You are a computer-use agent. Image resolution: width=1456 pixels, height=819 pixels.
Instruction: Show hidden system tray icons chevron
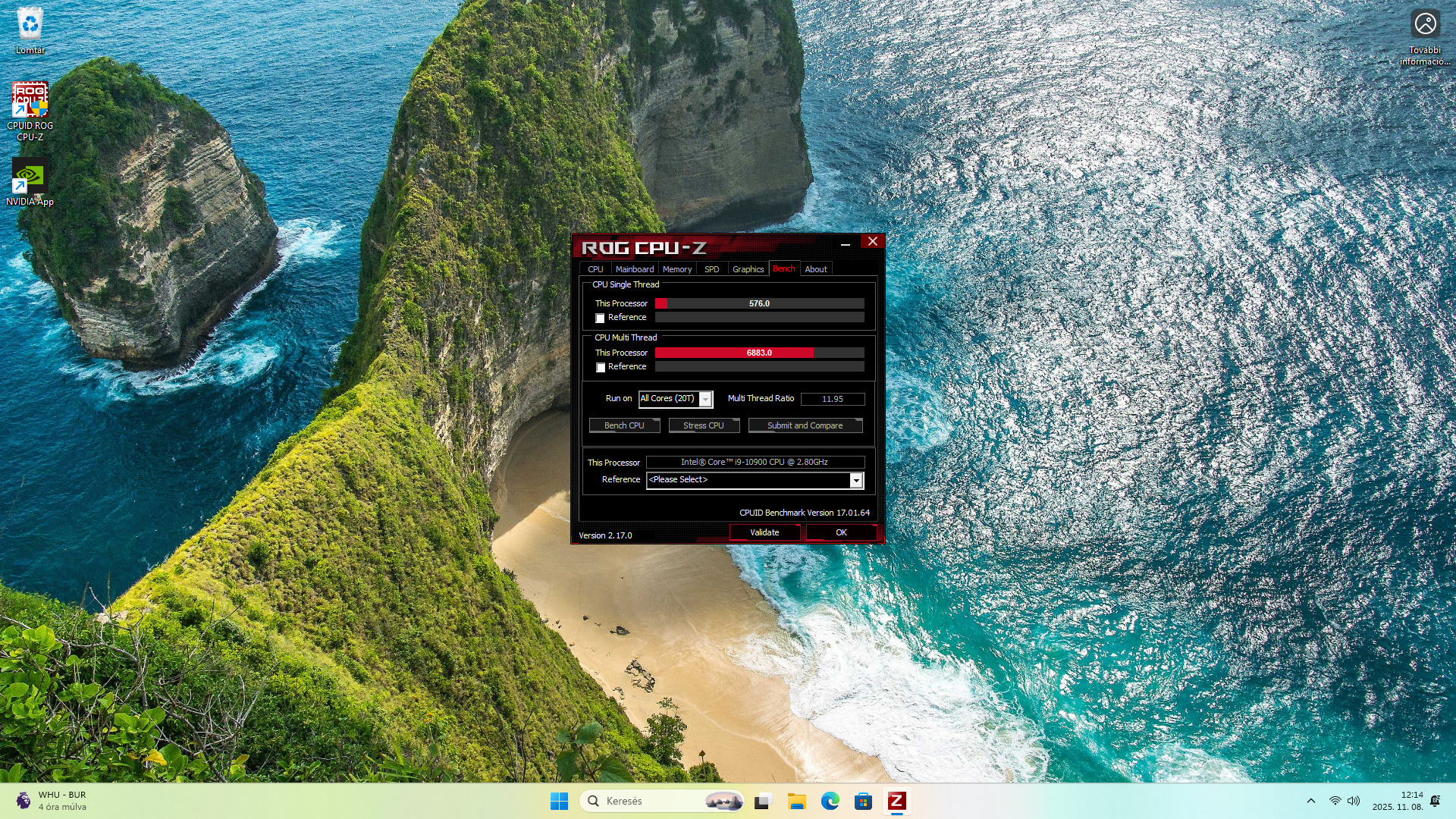click(x=1310, y=801)
